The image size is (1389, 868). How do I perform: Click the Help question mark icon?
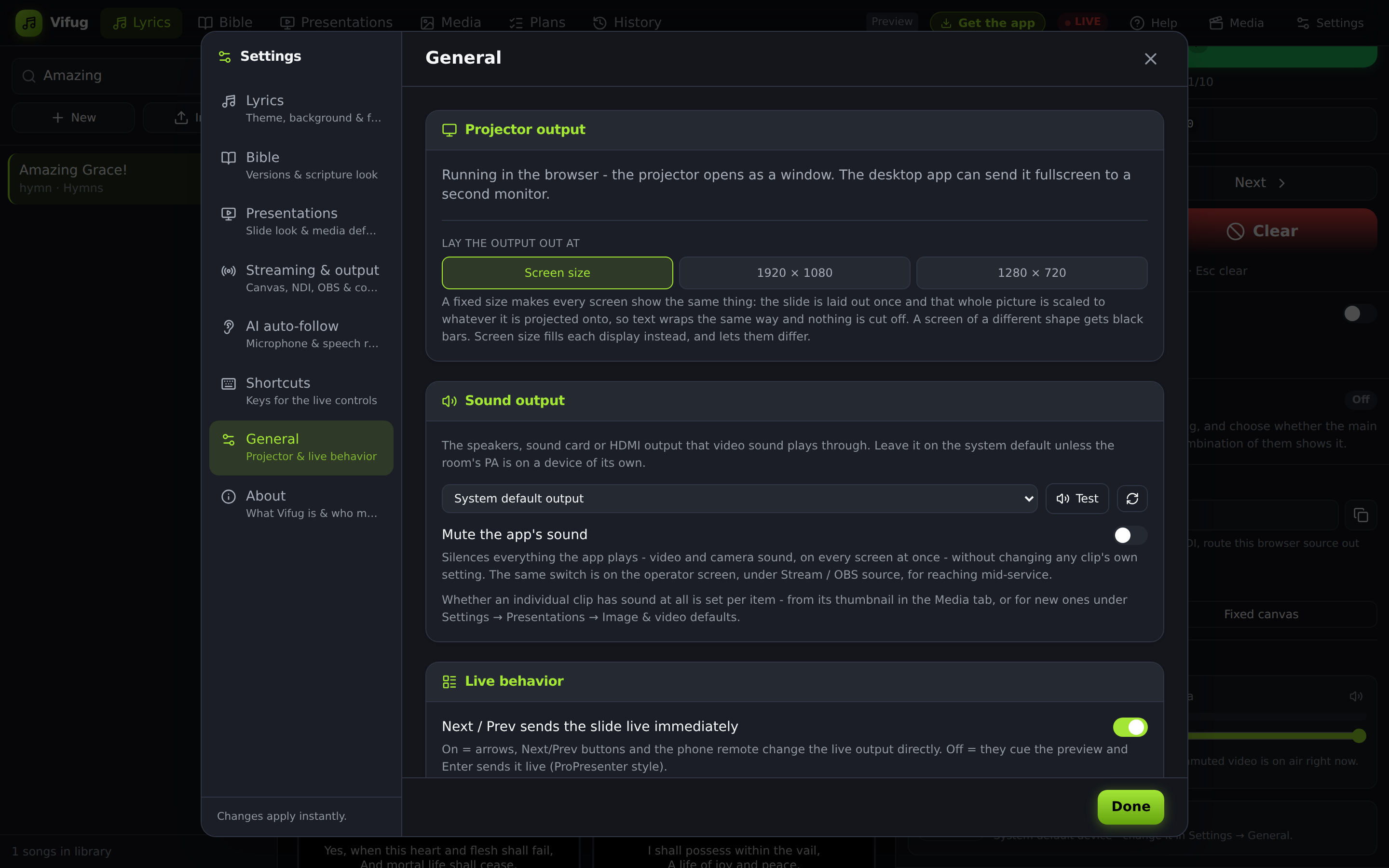click(1136, 23)
